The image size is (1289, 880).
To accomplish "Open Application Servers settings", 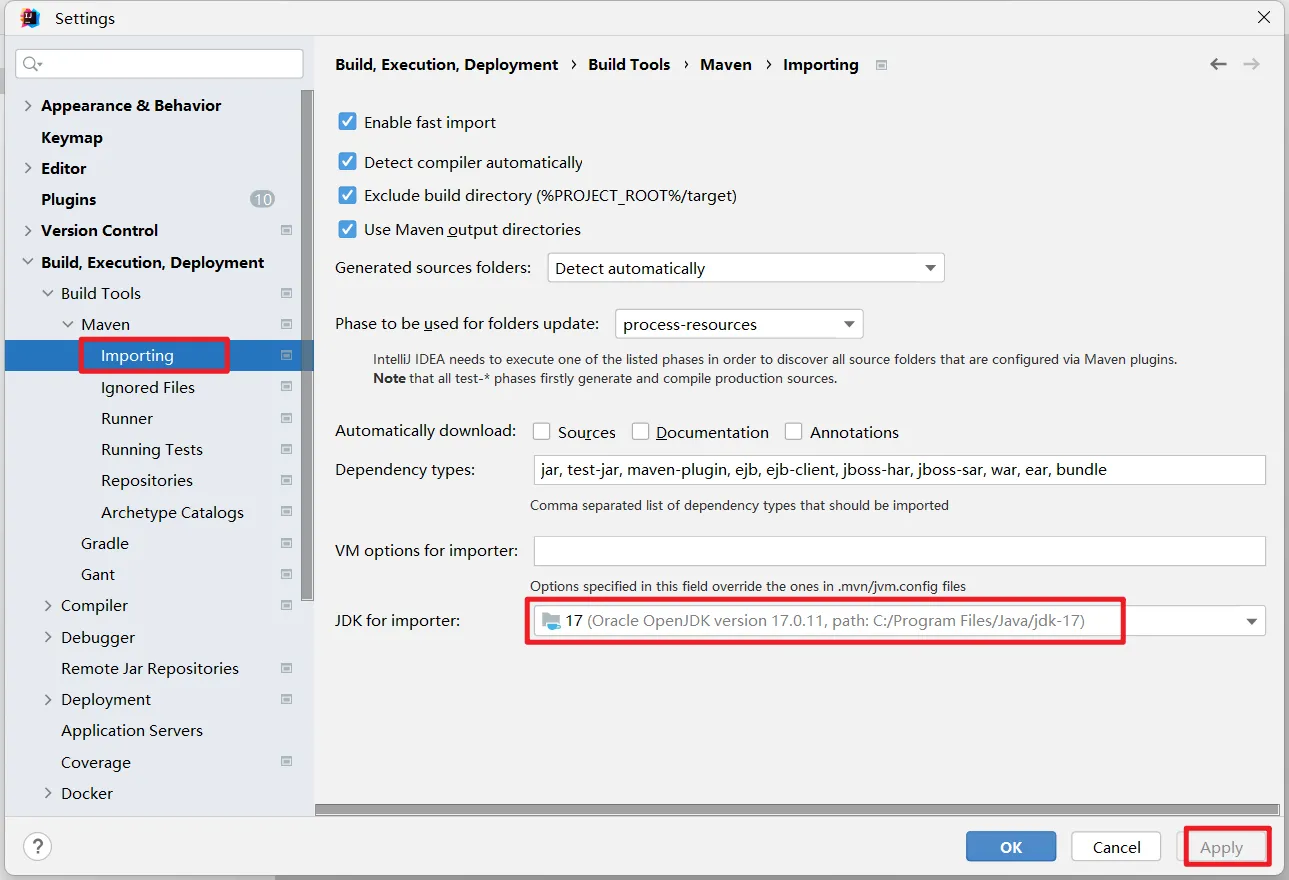I will coord(132,730).
